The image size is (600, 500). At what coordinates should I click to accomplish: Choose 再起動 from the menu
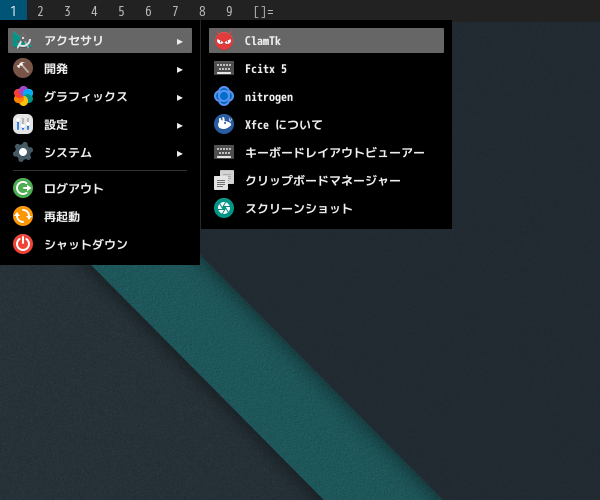100,216
